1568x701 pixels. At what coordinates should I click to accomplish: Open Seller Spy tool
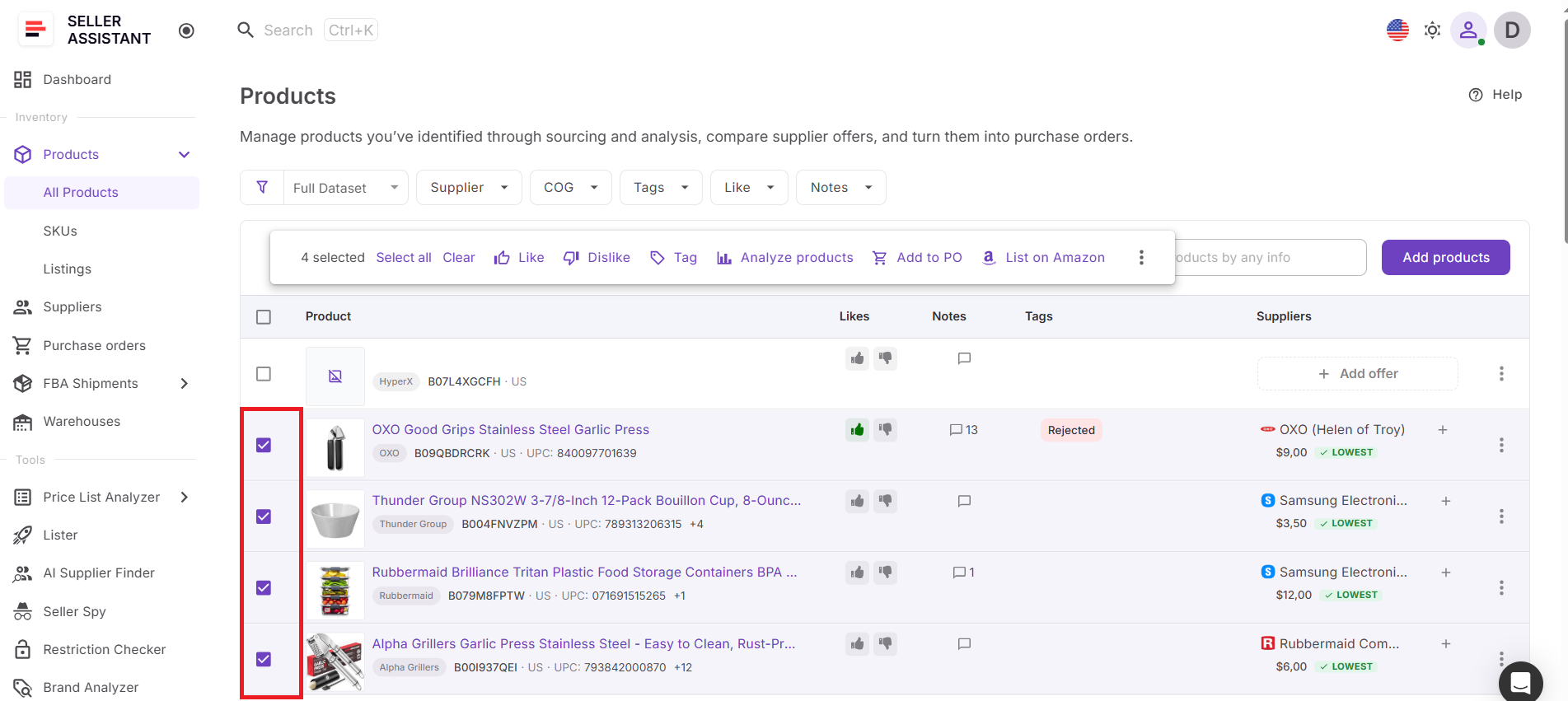(74, 612)
